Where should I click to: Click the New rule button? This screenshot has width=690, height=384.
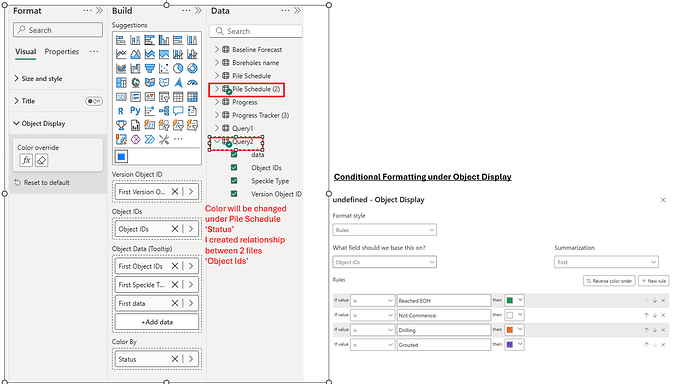tap(653, 281)
